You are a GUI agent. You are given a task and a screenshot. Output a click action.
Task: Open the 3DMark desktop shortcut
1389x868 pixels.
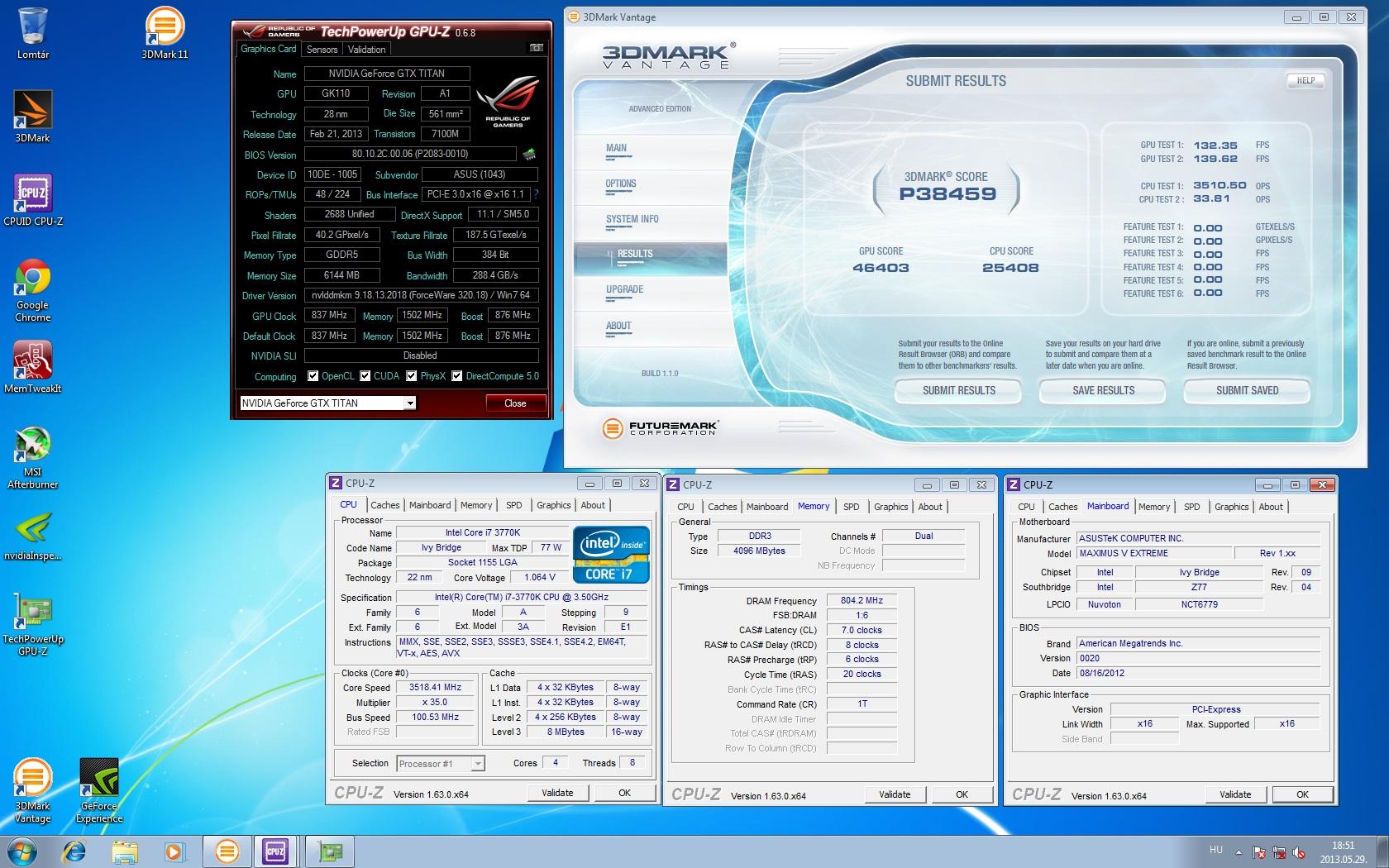click(33, 117)
